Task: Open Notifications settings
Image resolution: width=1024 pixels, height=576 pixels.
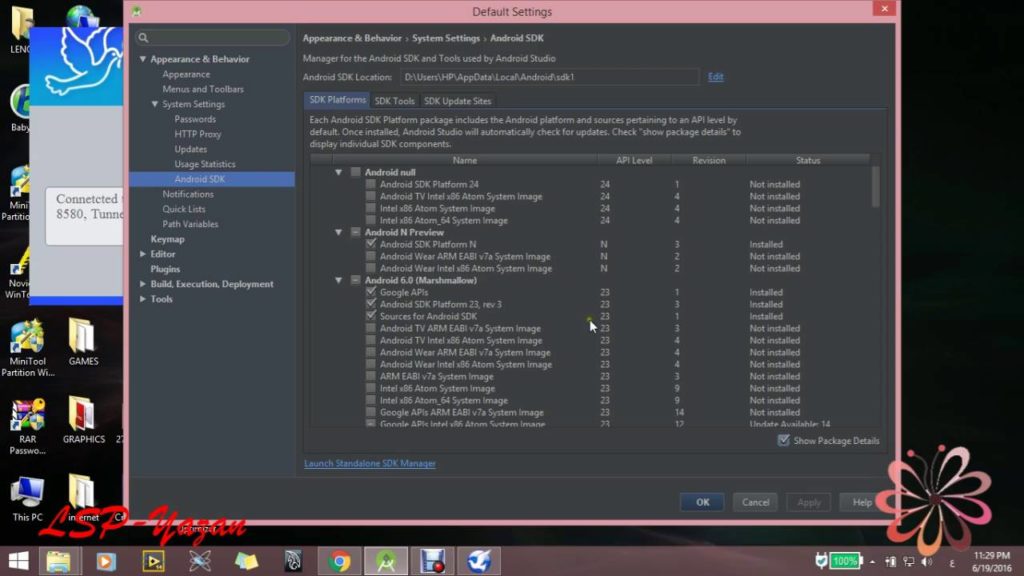Action: click(x=188, y=194)
